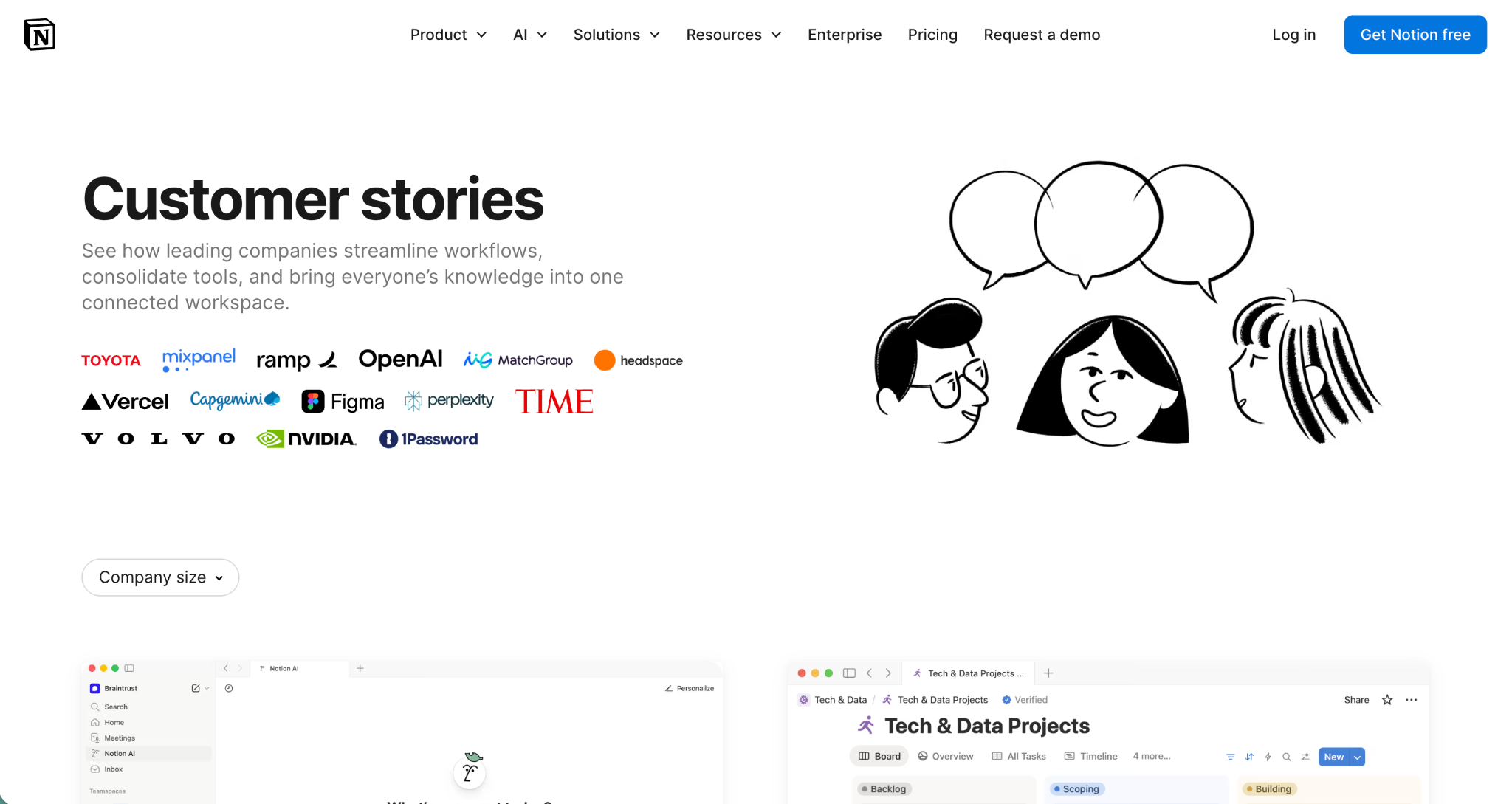Open the 1Password logo
This screenshot has width=1512, height=804.
tap(428, 439)
